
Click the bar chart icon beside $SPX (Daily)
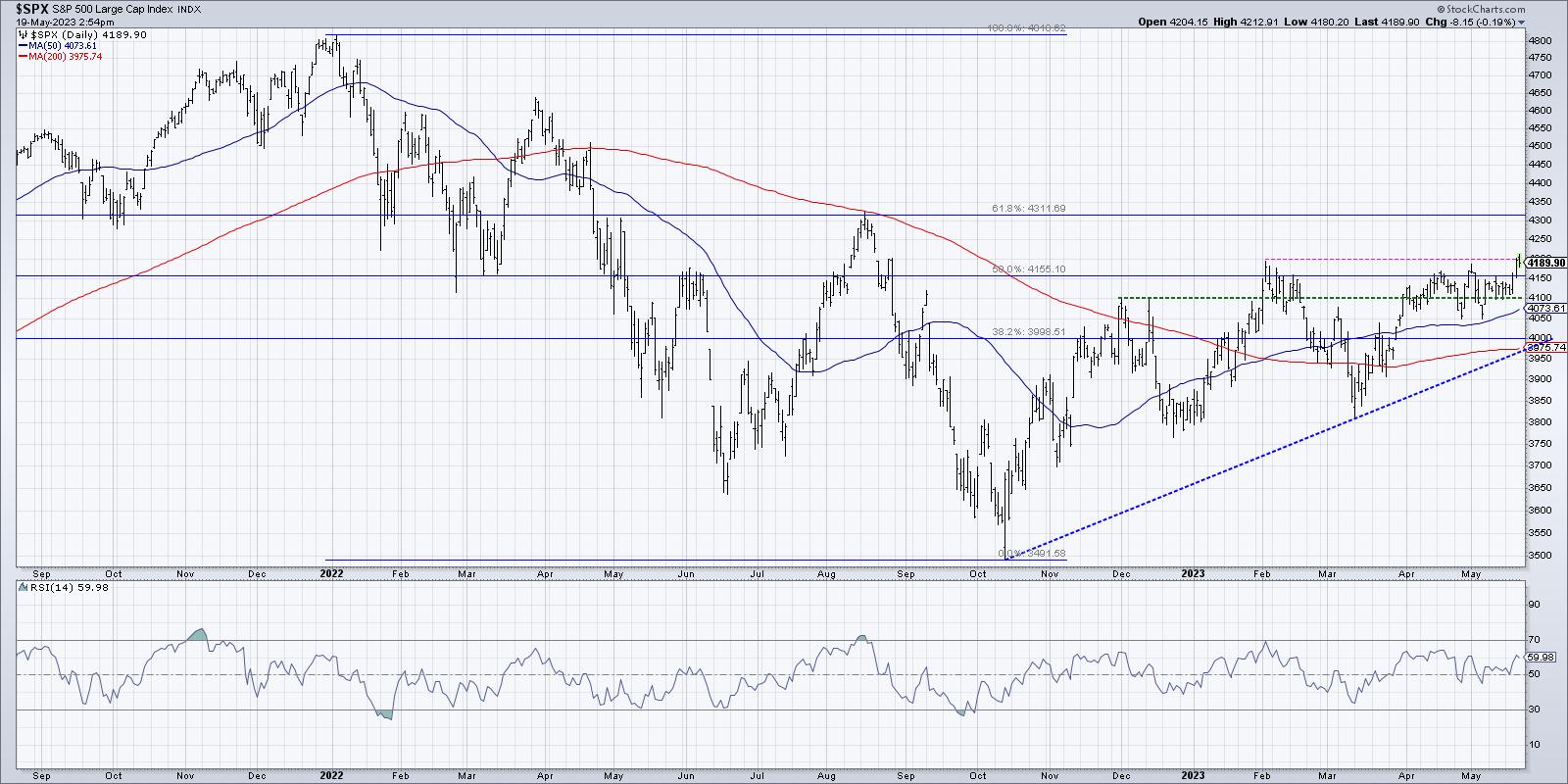coord(24,34)
